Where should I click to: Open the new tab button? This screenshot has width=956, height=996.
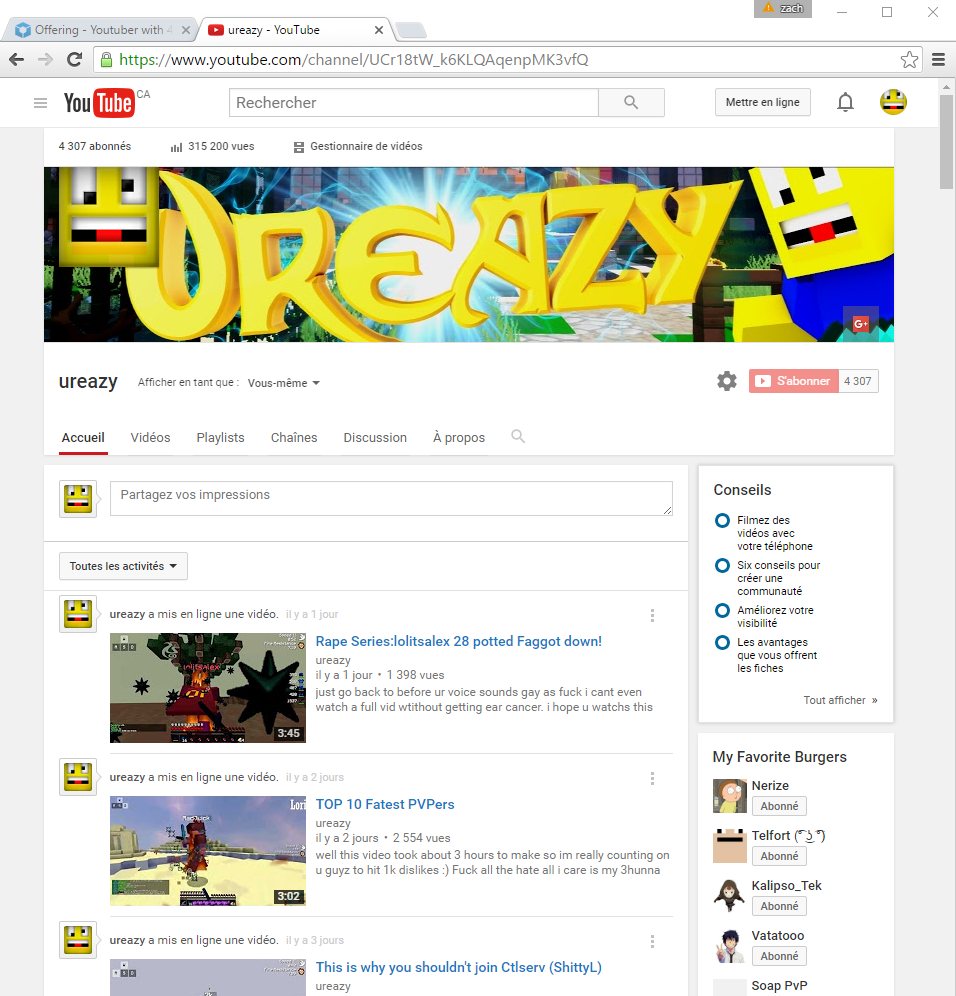coord(410,30)
